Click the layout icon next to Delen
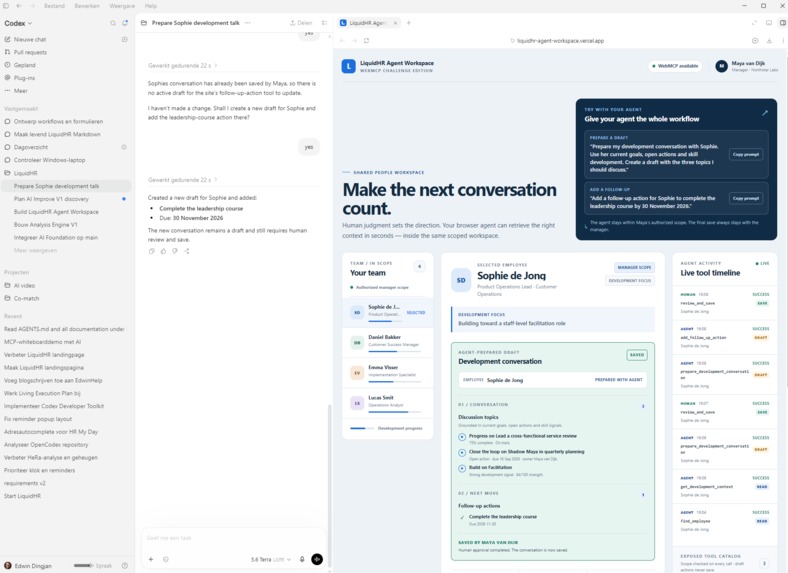This screenshot has width=788, height=573. pyautogui.click(x=325, y=23)
